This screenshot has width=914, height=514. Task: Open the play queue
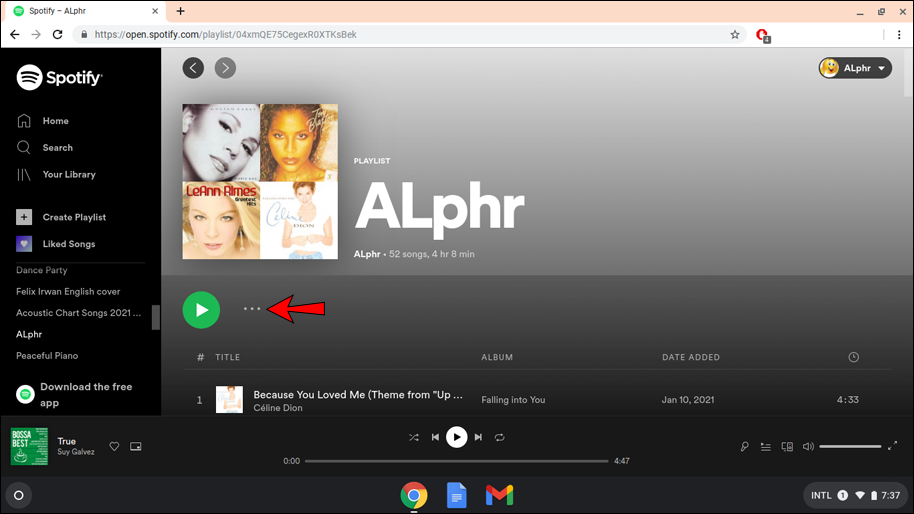(765, 446)
